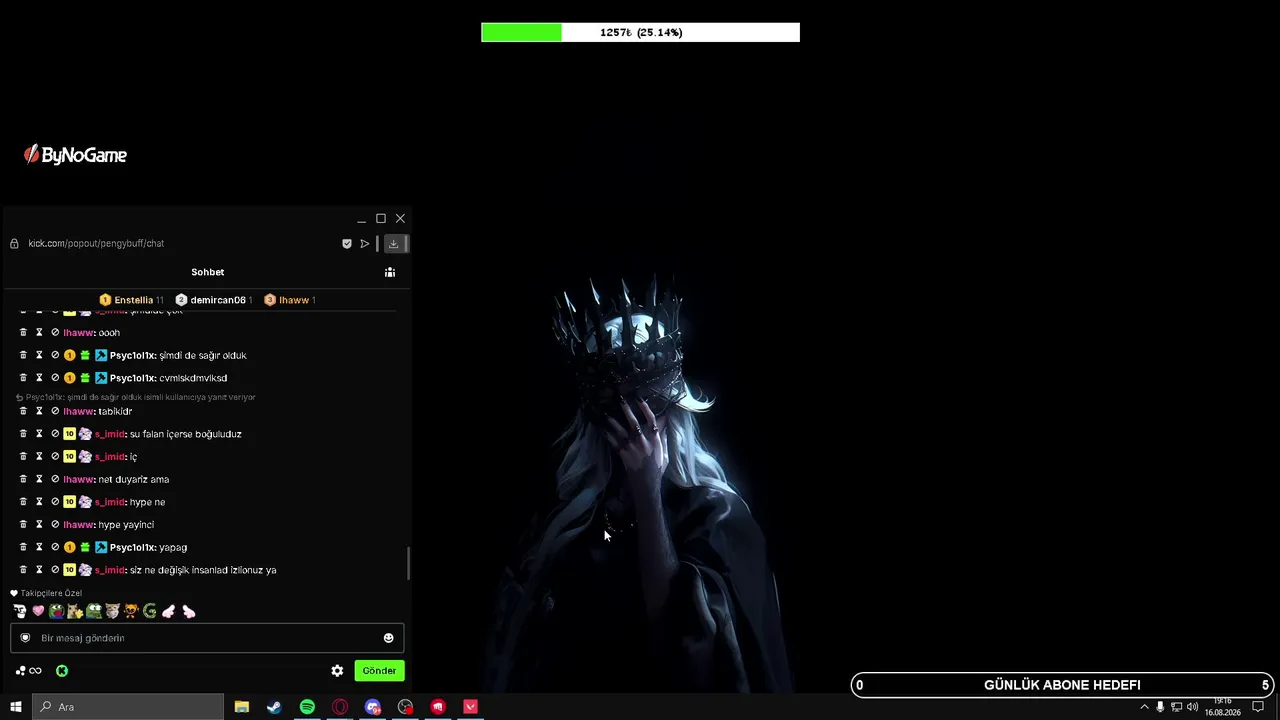Open Ihaww's leaderboard entry

coord(290,300)
